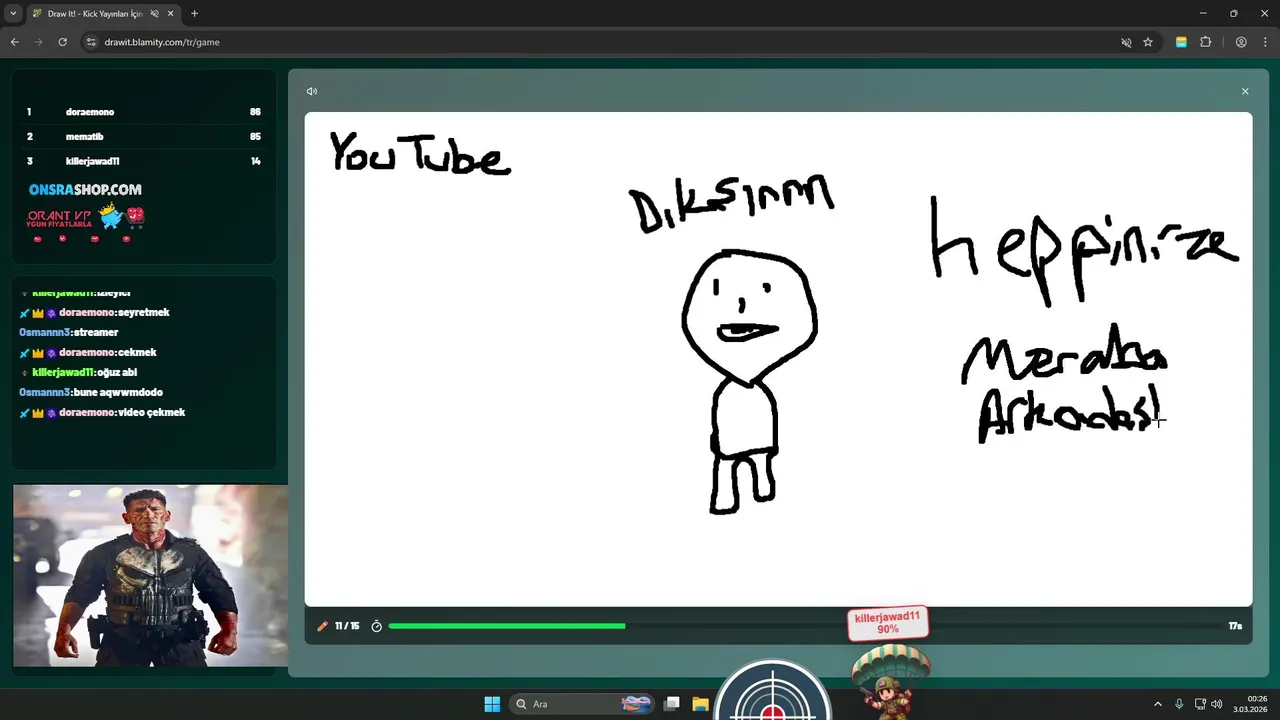Click the round timer icon
1280x720 pixels.
pyautogui.click(x=377, y=626)
